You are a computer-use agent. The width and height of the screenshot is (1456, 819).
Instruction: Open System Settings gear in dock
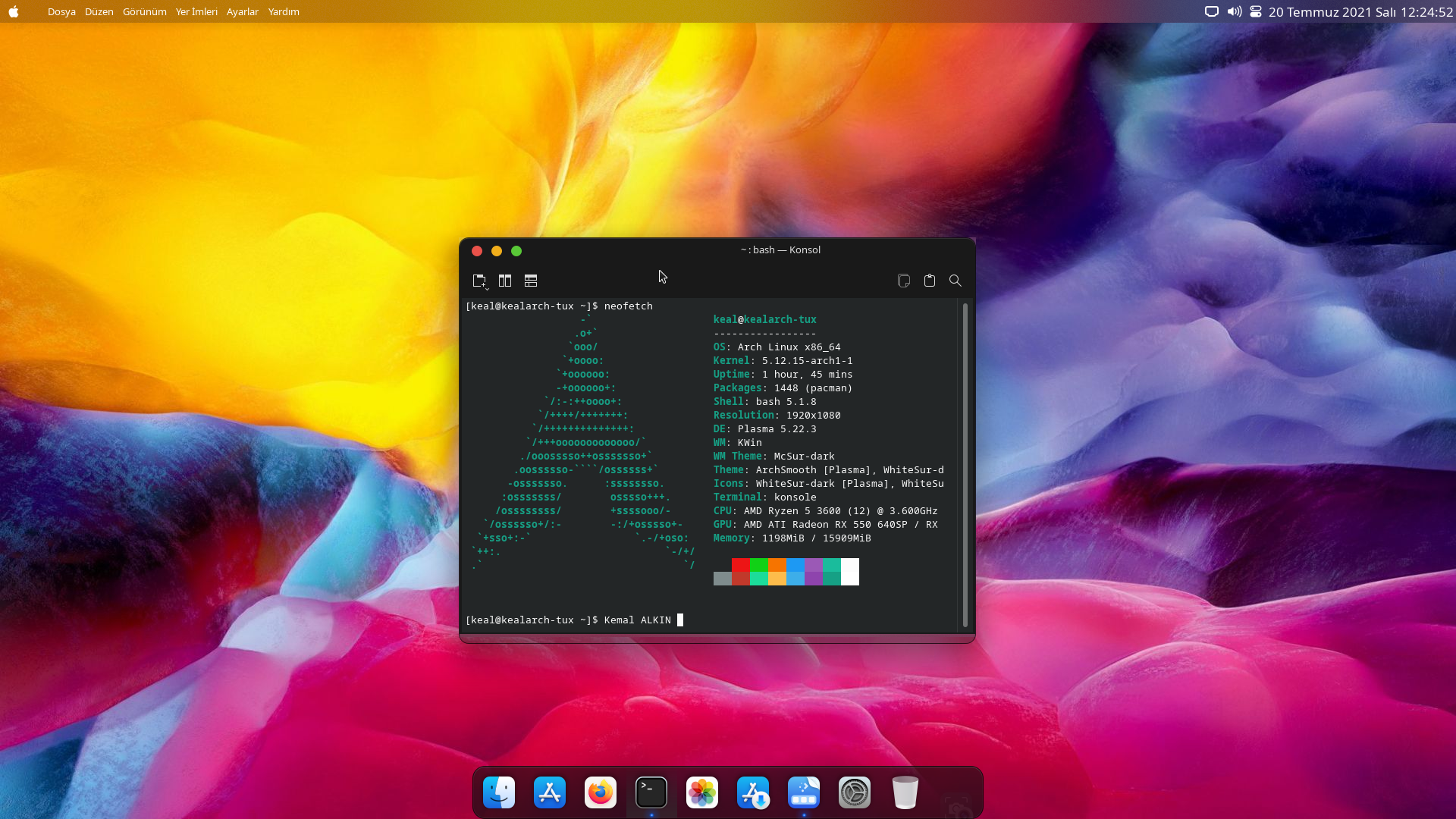tap(855, 792)
